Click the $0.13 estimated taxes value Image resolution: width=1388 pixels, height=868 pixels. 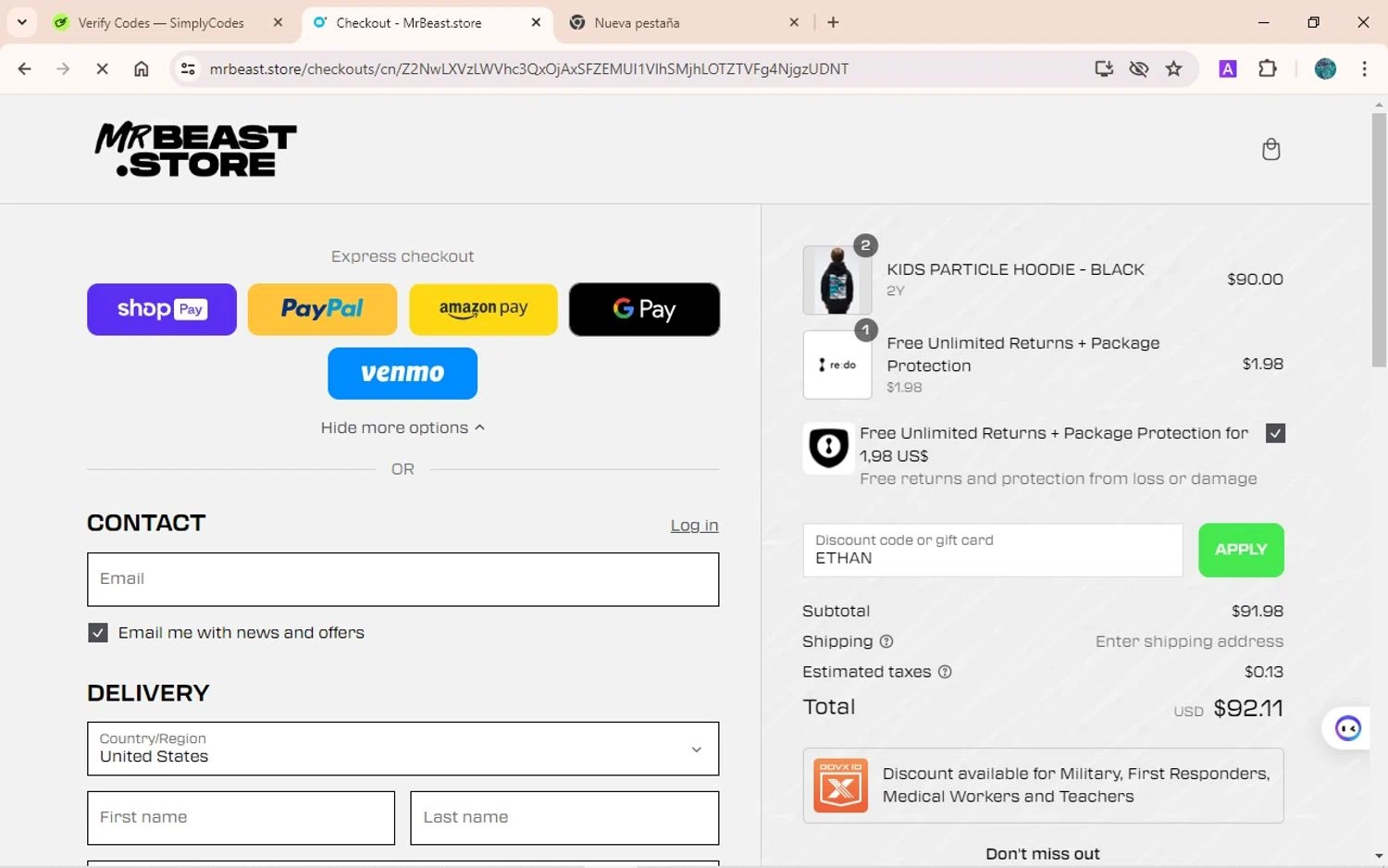1263,672
